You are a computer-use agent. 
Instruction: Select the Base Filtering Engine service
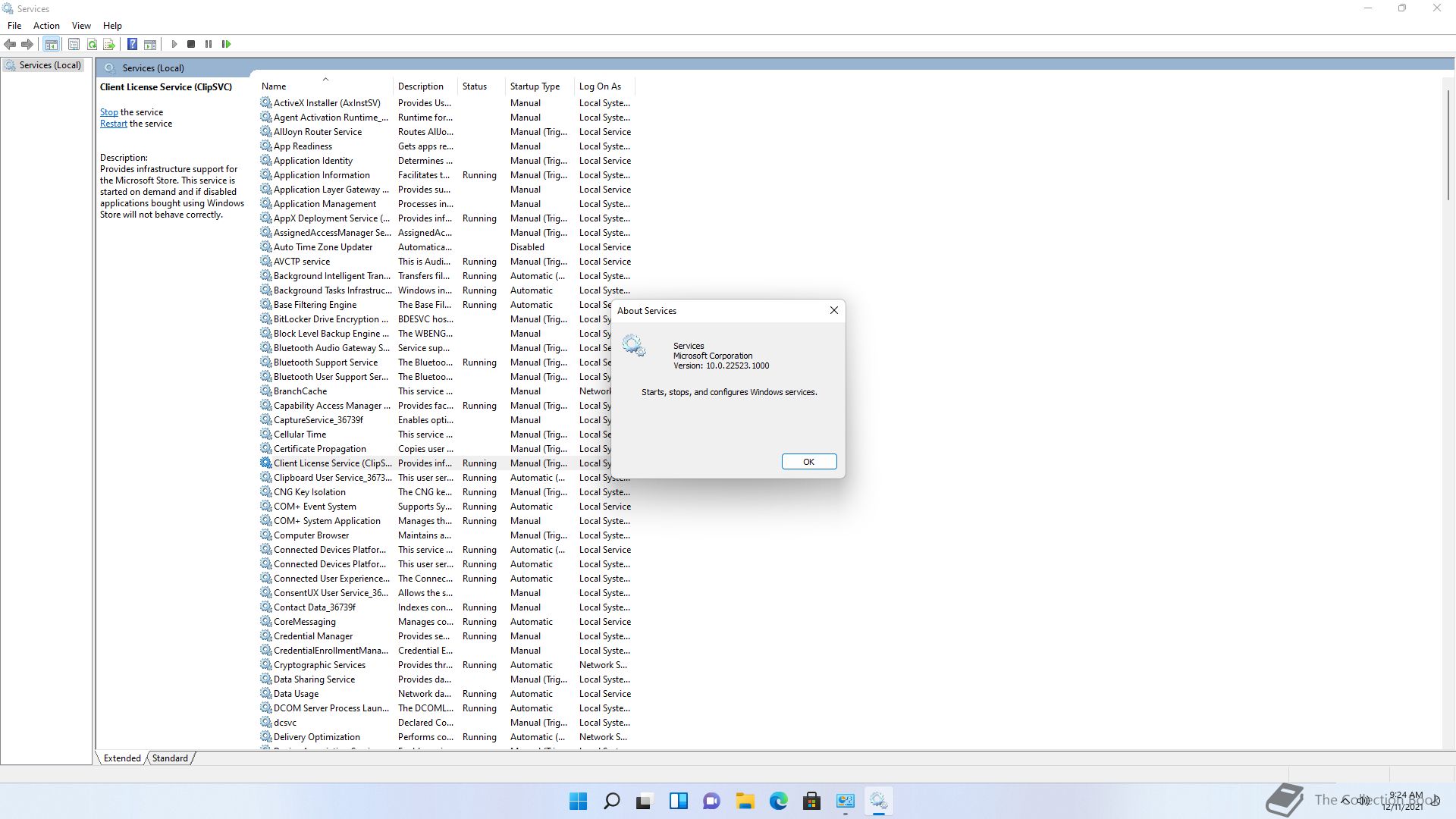click(435, 305)
